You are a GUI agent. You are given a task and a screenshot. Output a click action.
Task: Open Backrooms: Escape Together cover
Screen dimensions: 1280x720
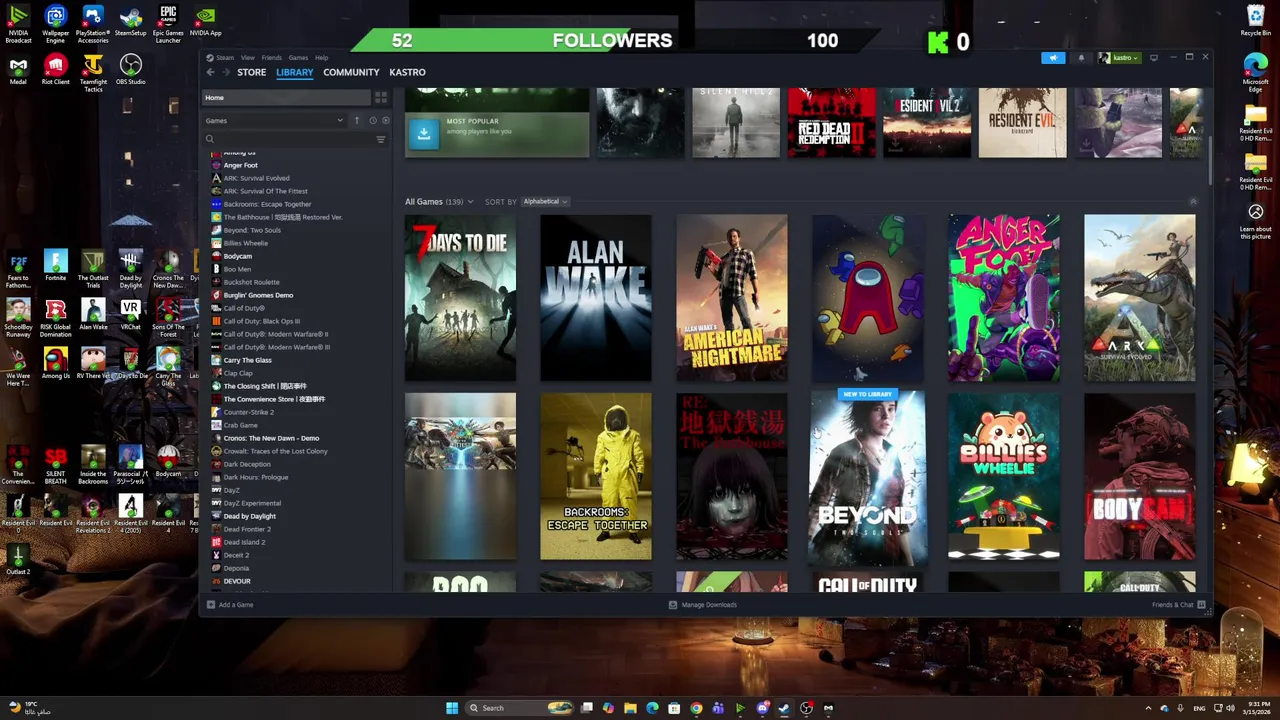point(596,476)
